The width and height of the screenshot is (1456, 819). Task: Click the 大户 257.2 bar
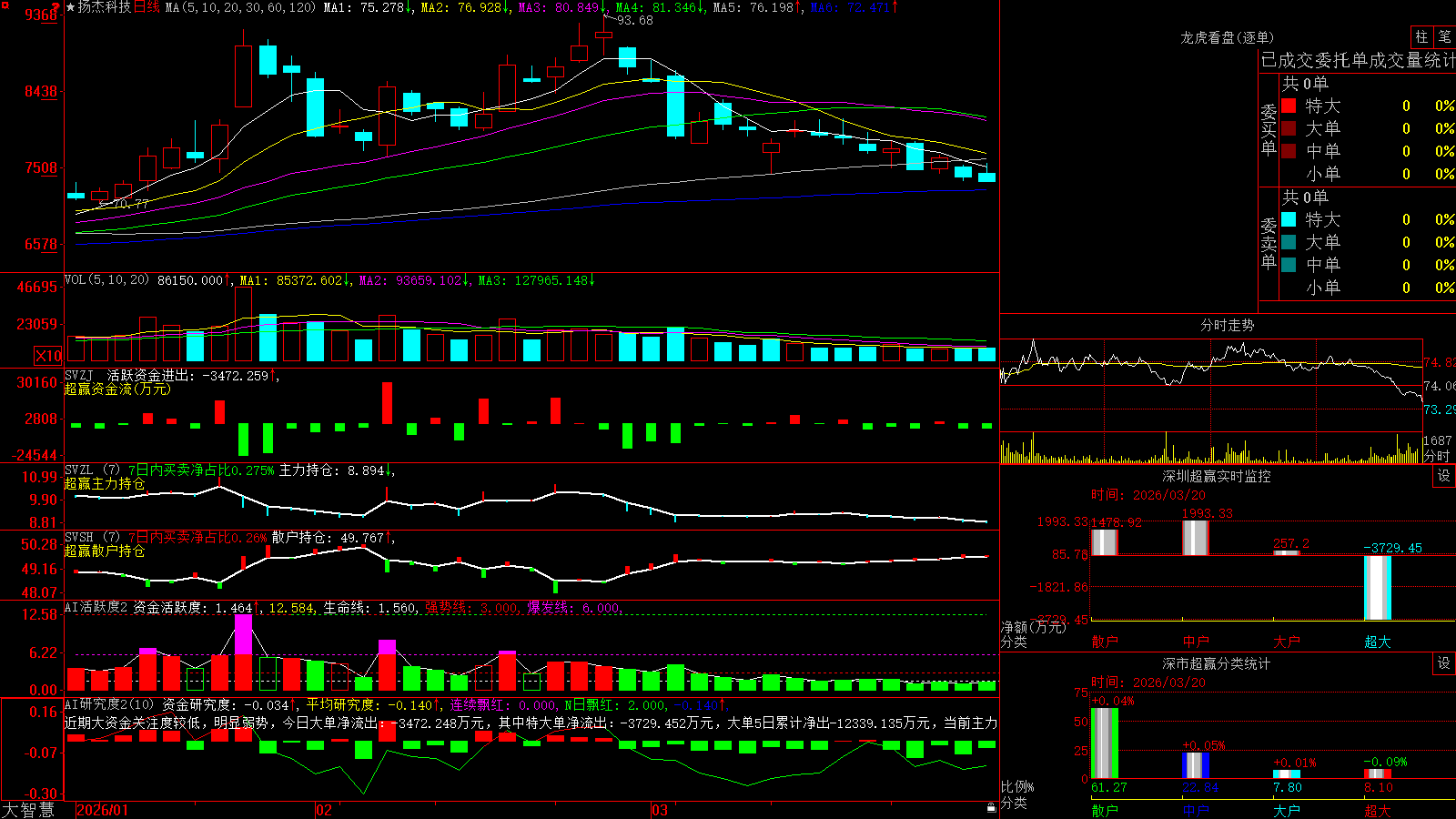tap(1287, 552)
